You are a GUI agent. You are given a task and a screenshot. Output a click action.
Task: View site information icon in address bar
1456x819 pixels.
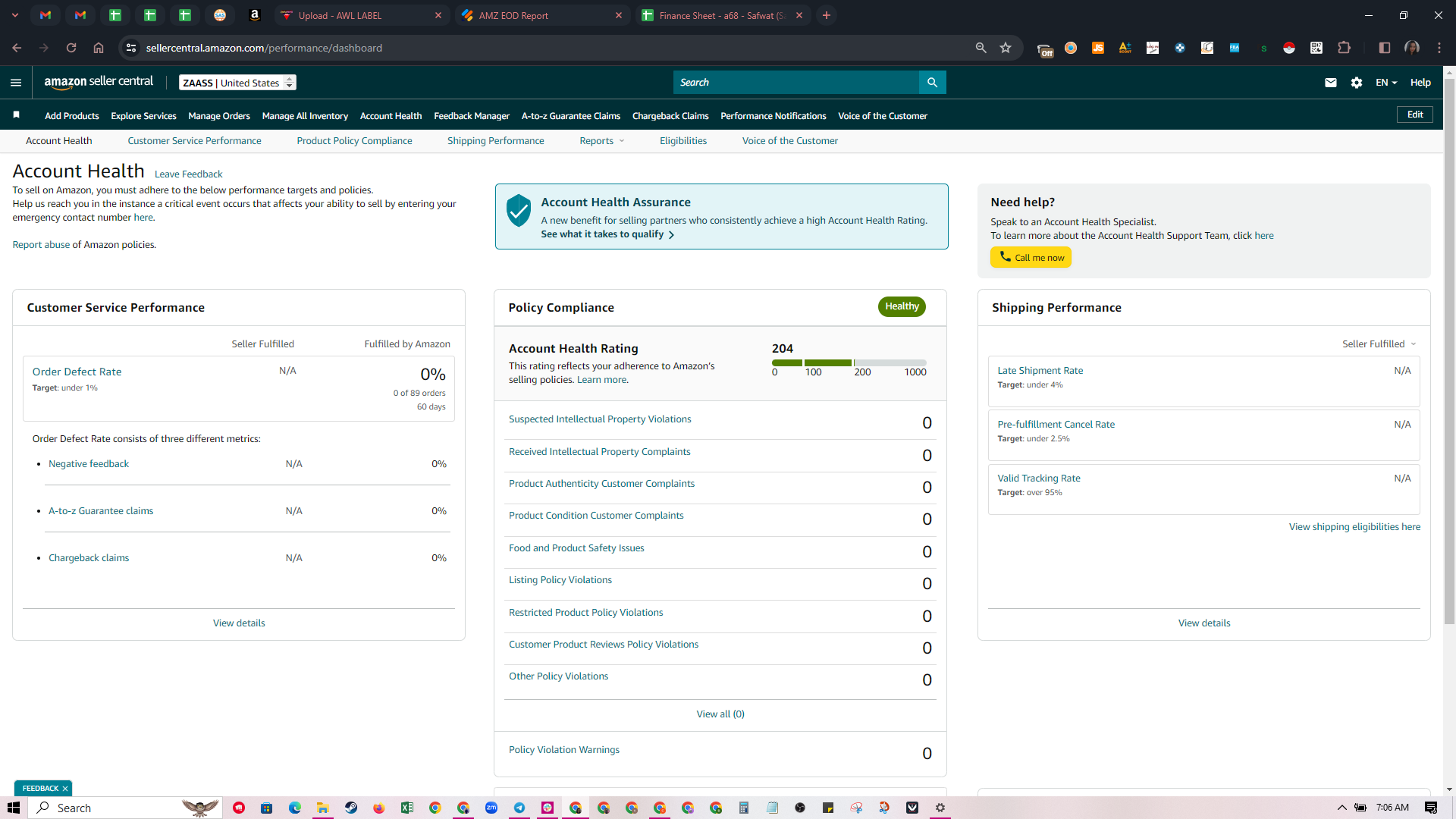(131, 48)
